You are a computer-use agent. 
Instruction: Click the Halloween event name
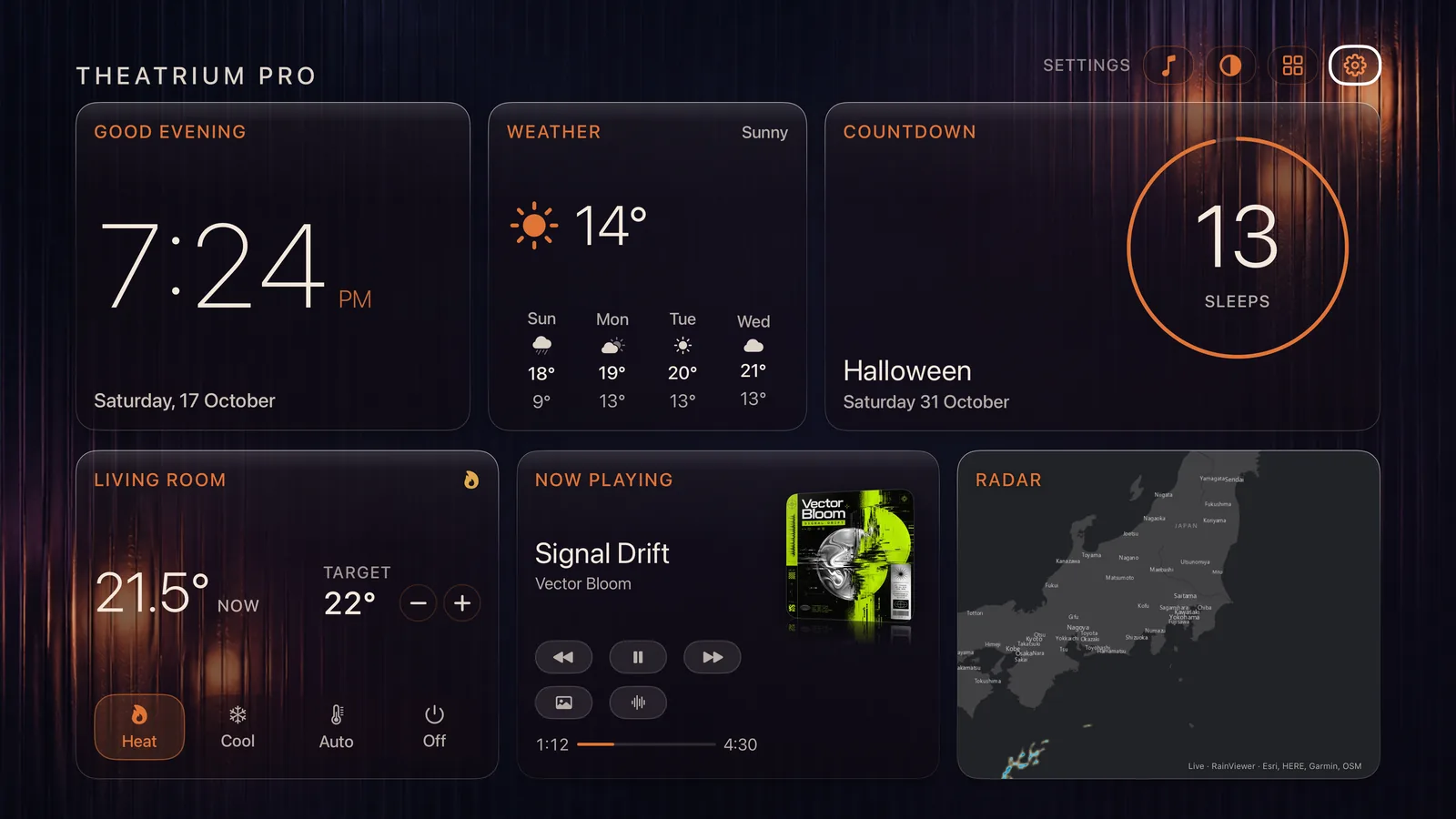click(907, 371)
